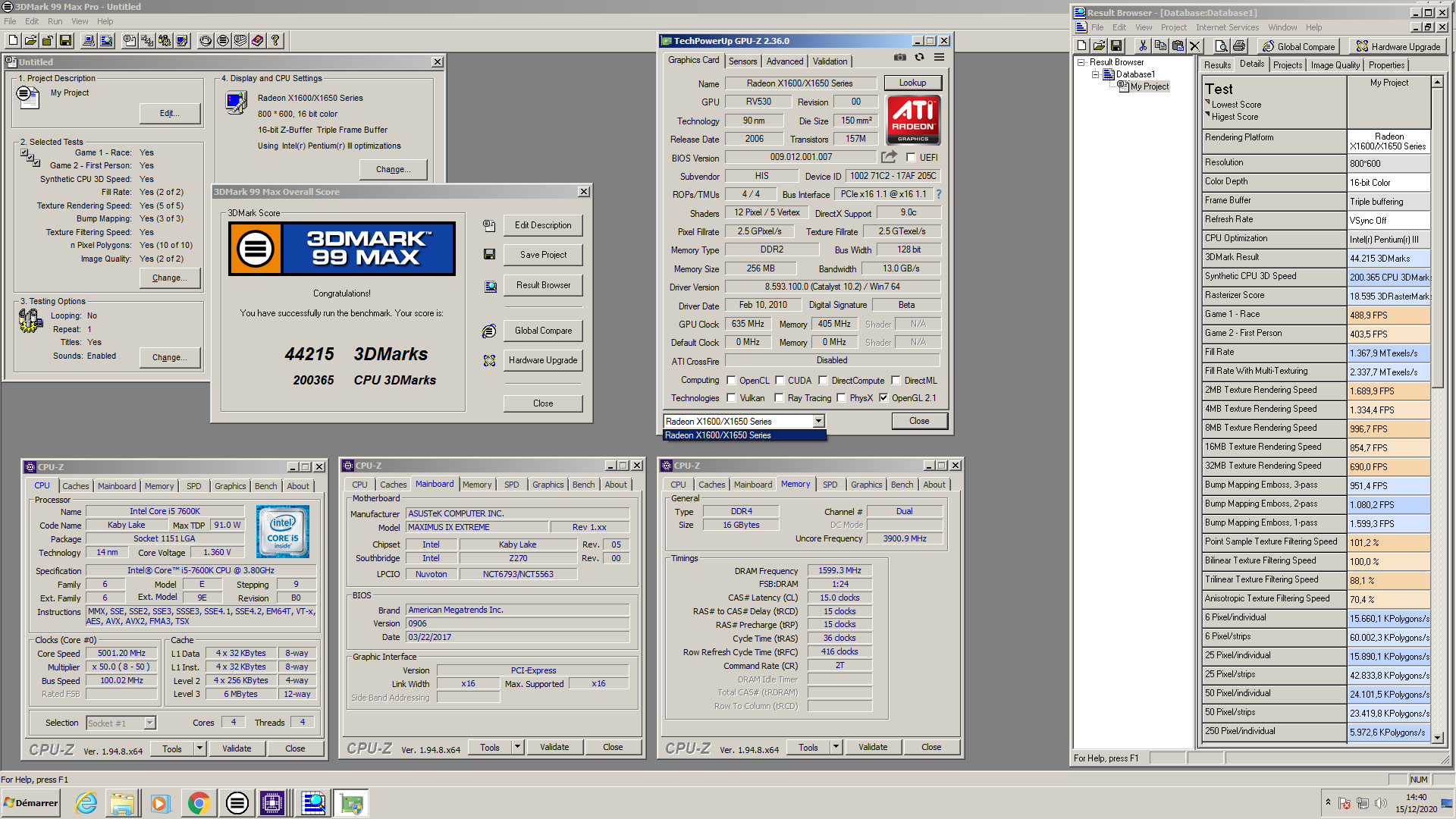Click the display settings monitor icon in 3DMark toolbar
Screen dimensions: 1456x819
click(182, 40)
